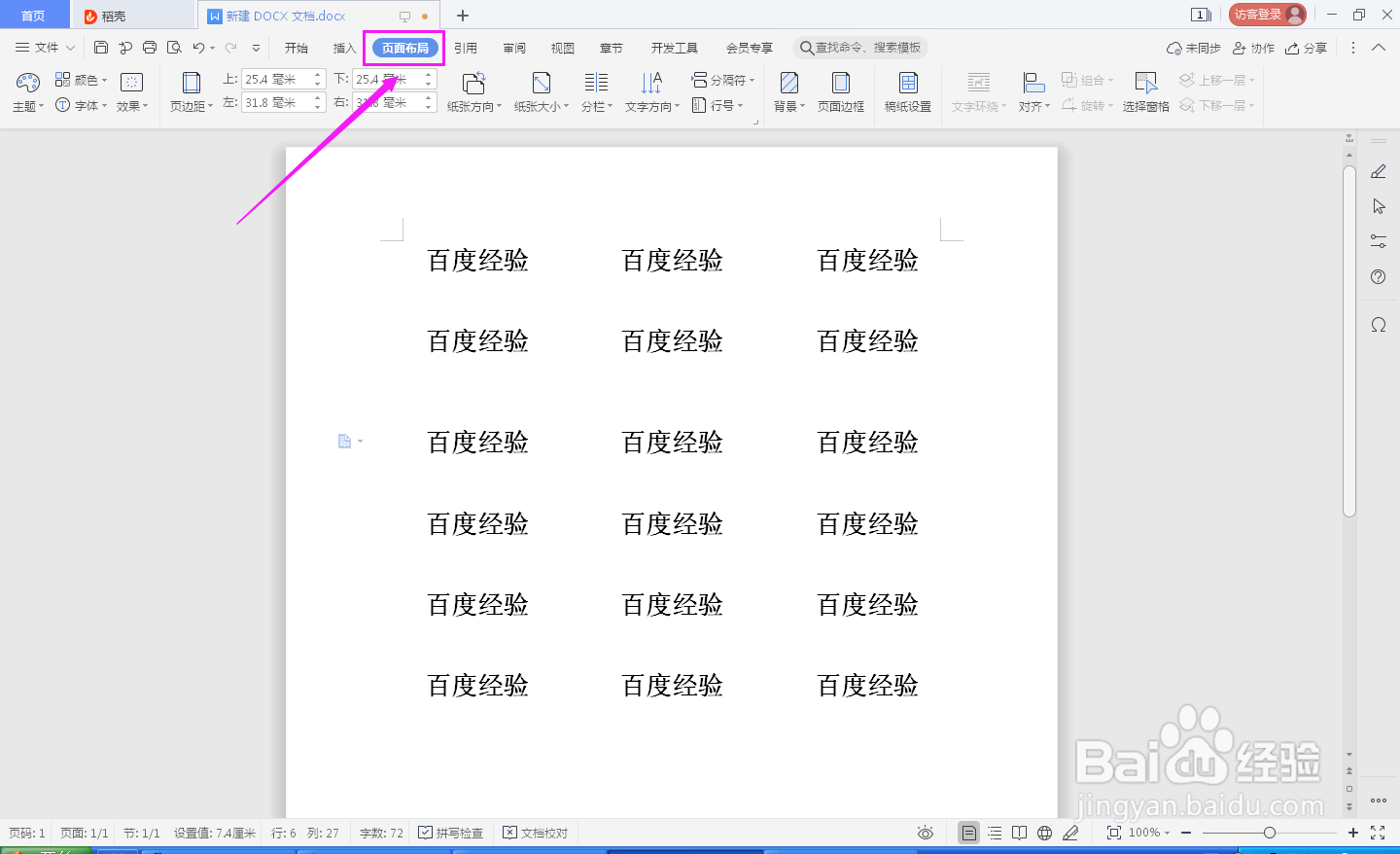The image size is (1400, 854).
Task: Open the 引用 references tab
Action: click(466, 48)
